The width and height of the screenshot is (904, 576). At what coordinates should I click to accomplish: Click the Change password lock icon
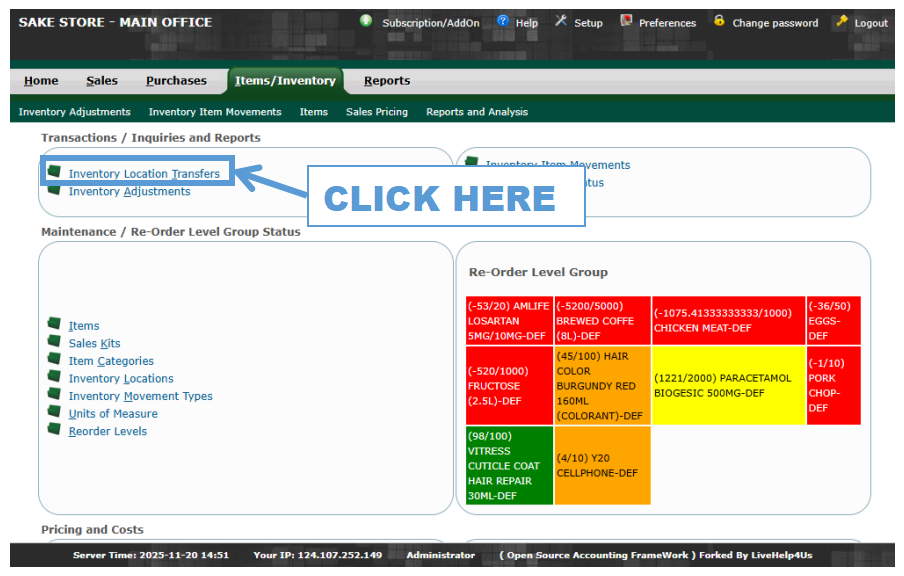pyautogui.click(x=719, y=21)
